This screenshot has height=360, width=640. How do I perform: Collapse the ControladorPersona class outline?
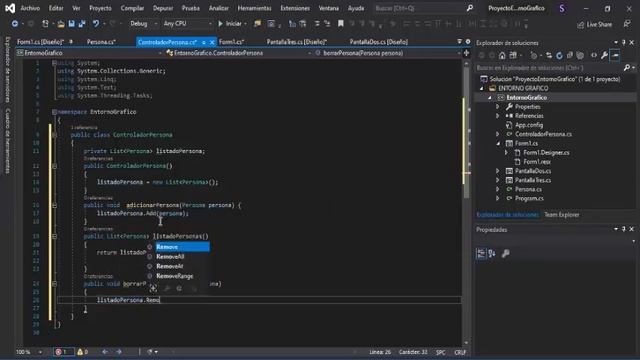54,135
